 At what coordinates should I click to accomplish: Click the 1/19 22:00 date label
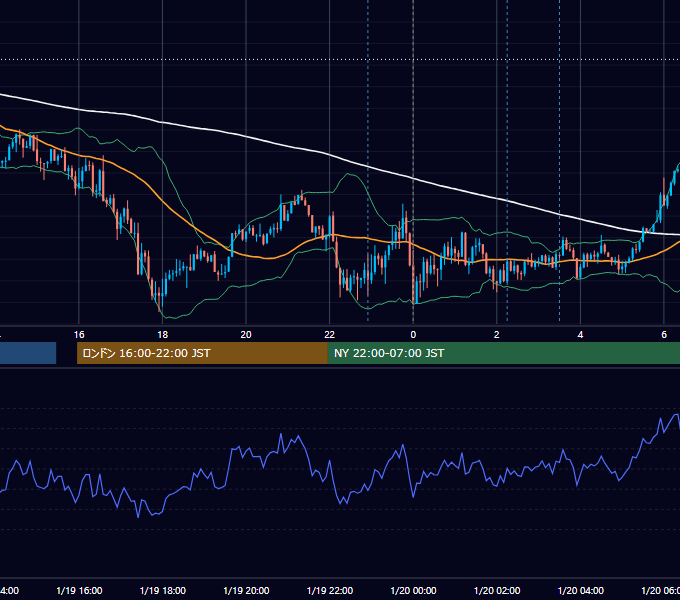click(330, 590)
